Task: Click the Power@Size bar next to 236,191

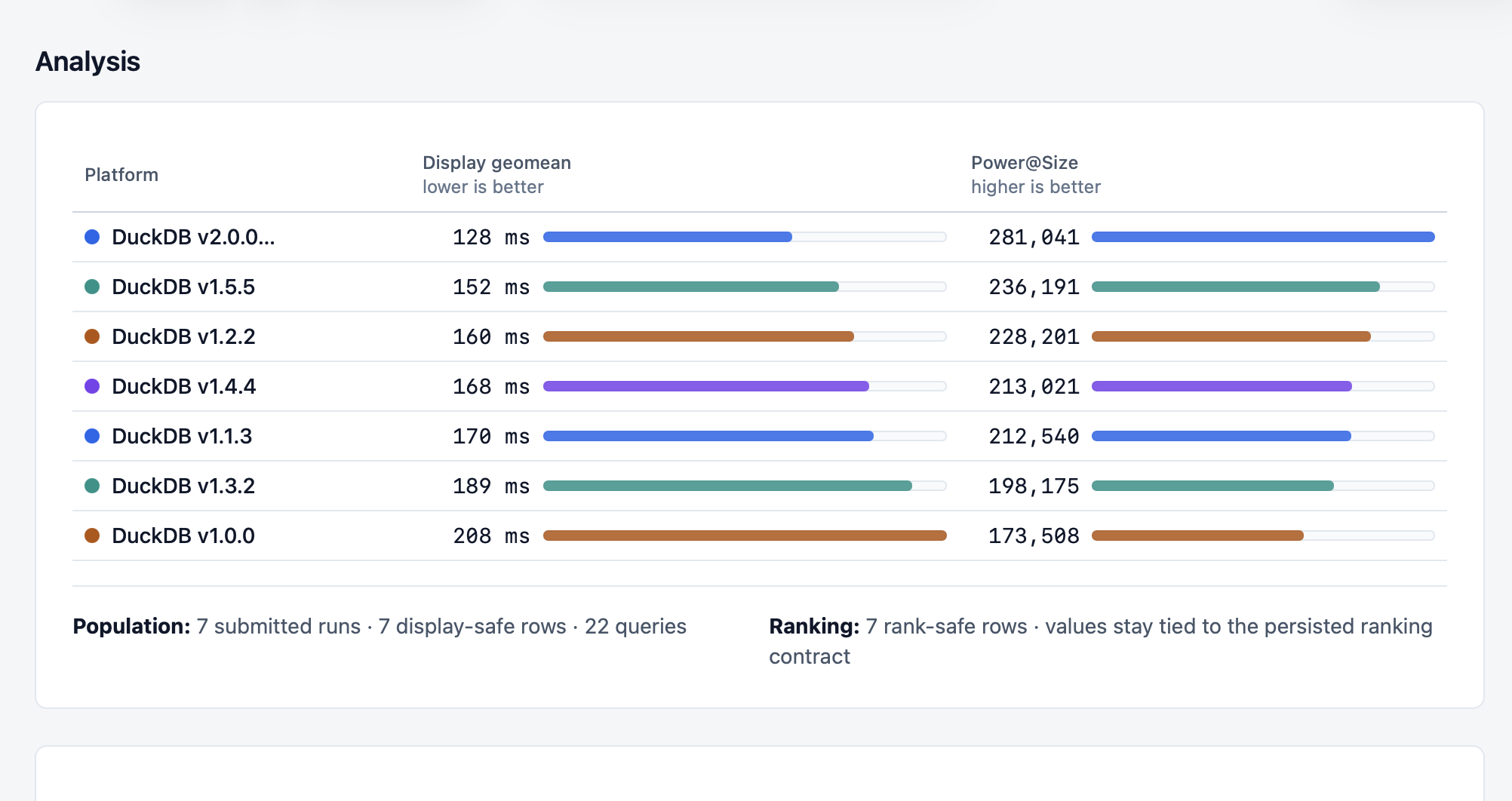Action: point(1263,287)
